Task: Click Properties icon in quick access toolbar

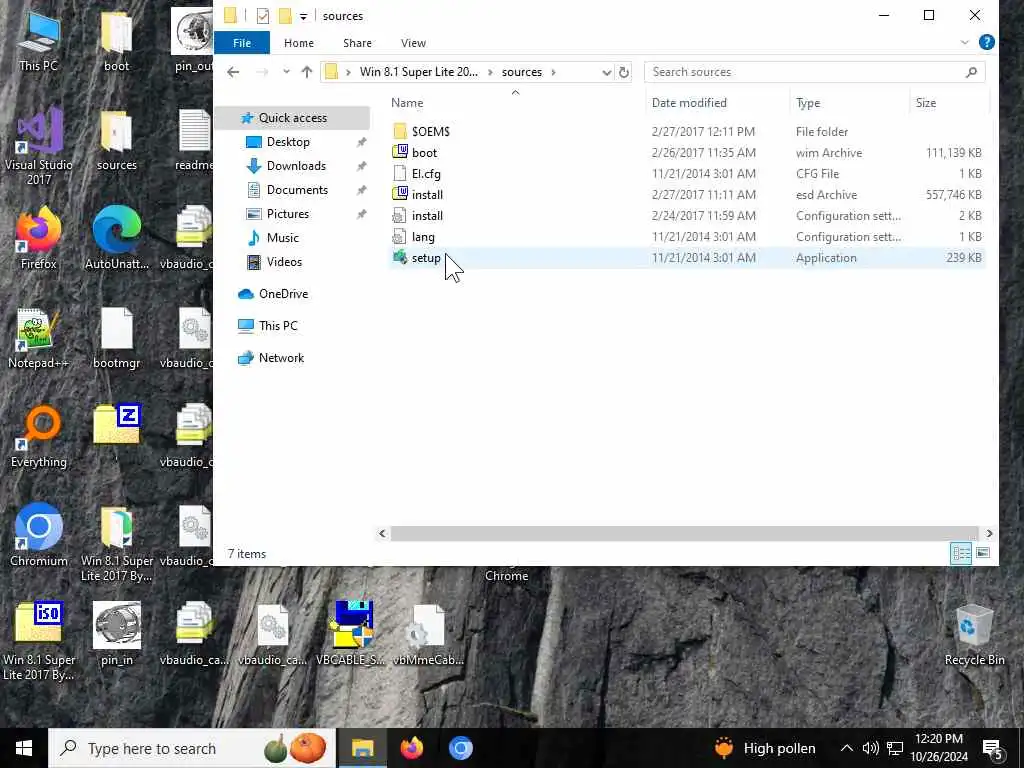Action: tap(263, 16)
